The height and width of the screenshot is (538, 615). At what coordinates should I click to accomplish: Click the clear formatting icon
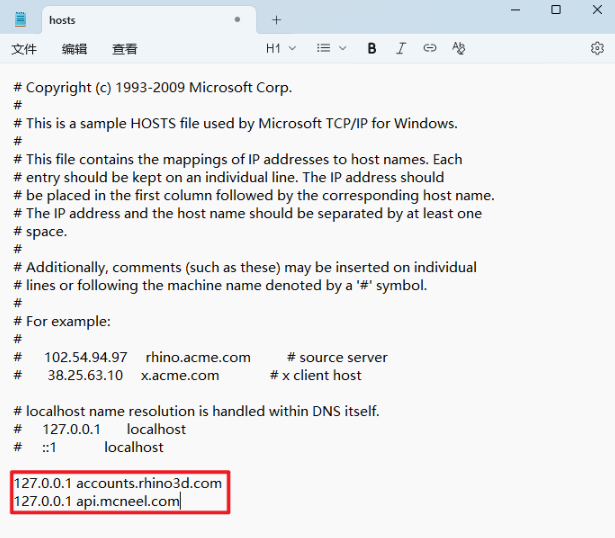click(x=459, y=48)
